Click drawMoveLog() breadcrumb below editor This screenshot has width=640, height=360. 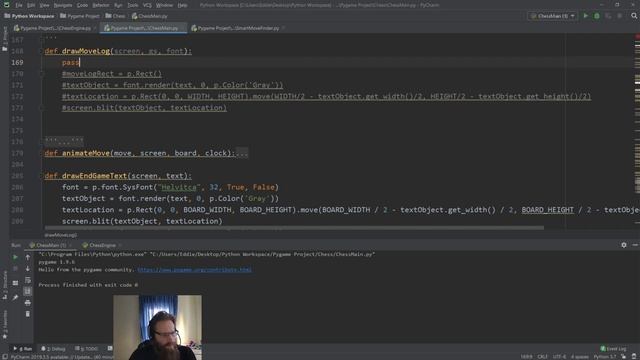(x=60, y=235)
